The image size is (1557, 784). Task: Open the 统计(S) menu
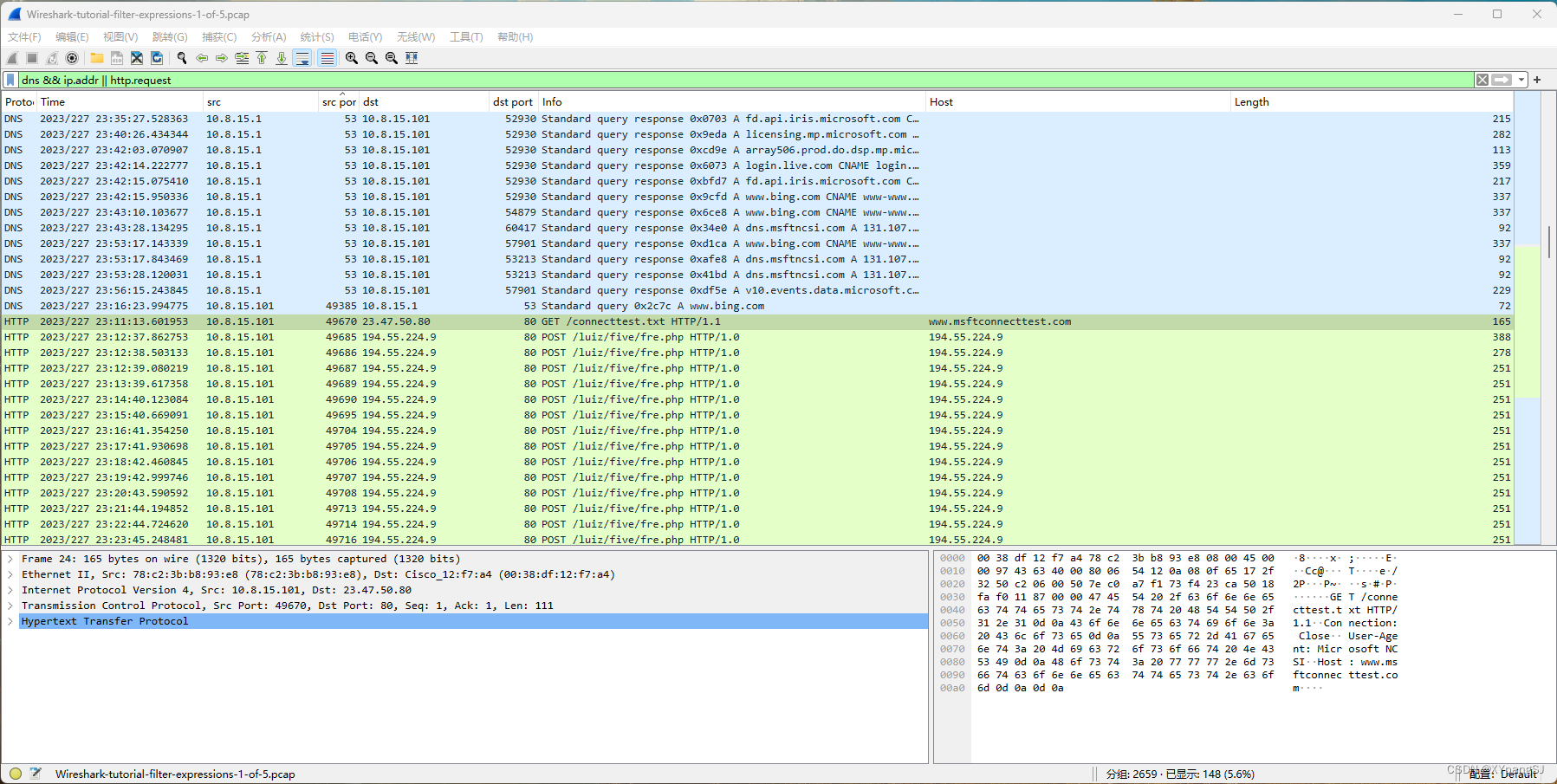(317, 37)
